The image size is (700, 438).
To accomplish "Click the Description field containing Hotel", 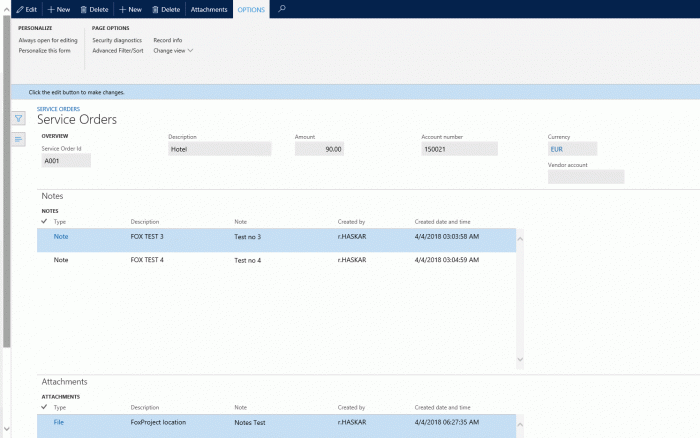I will [220, 149].
